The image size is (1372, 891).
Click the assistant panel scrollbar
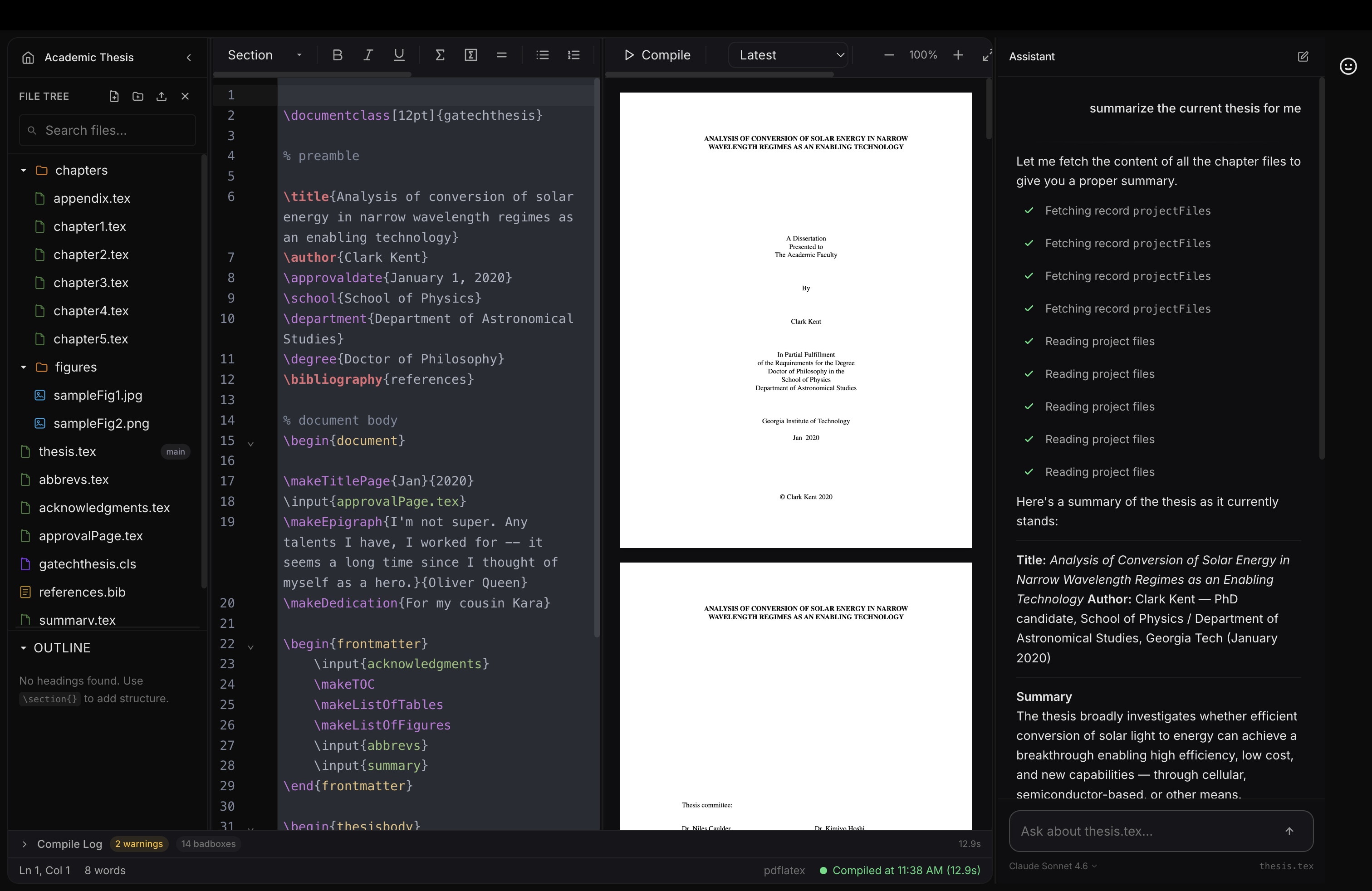point(1322,268)
